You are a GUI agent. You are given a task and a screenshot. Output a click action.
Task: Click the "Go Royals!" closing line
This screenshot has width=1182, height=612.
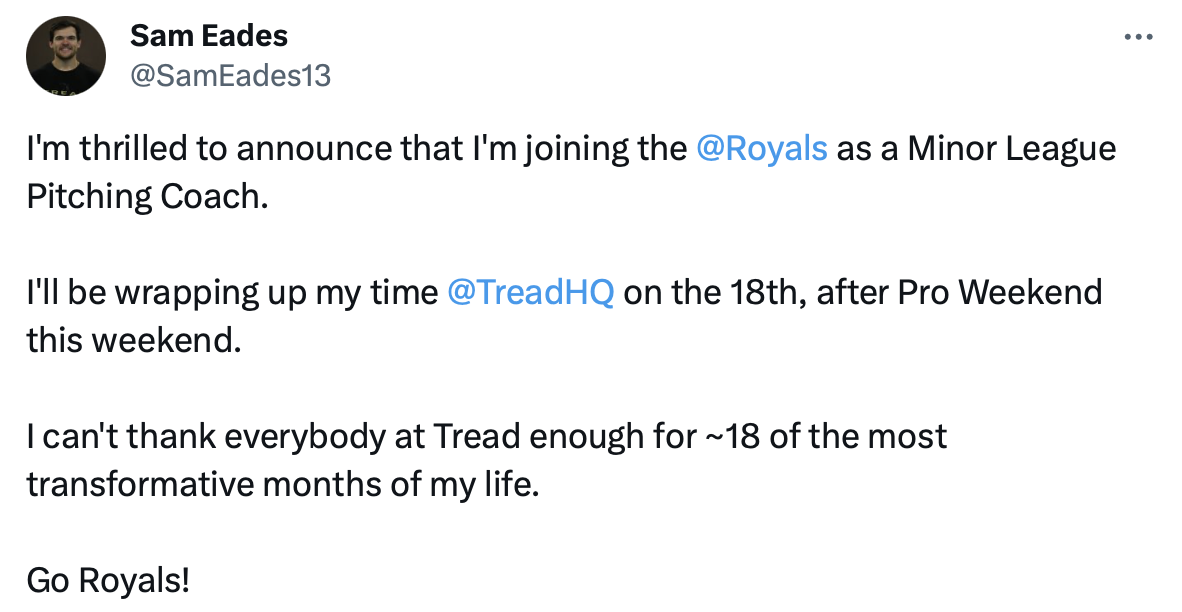pyautogui.click(x=107, y=580)
